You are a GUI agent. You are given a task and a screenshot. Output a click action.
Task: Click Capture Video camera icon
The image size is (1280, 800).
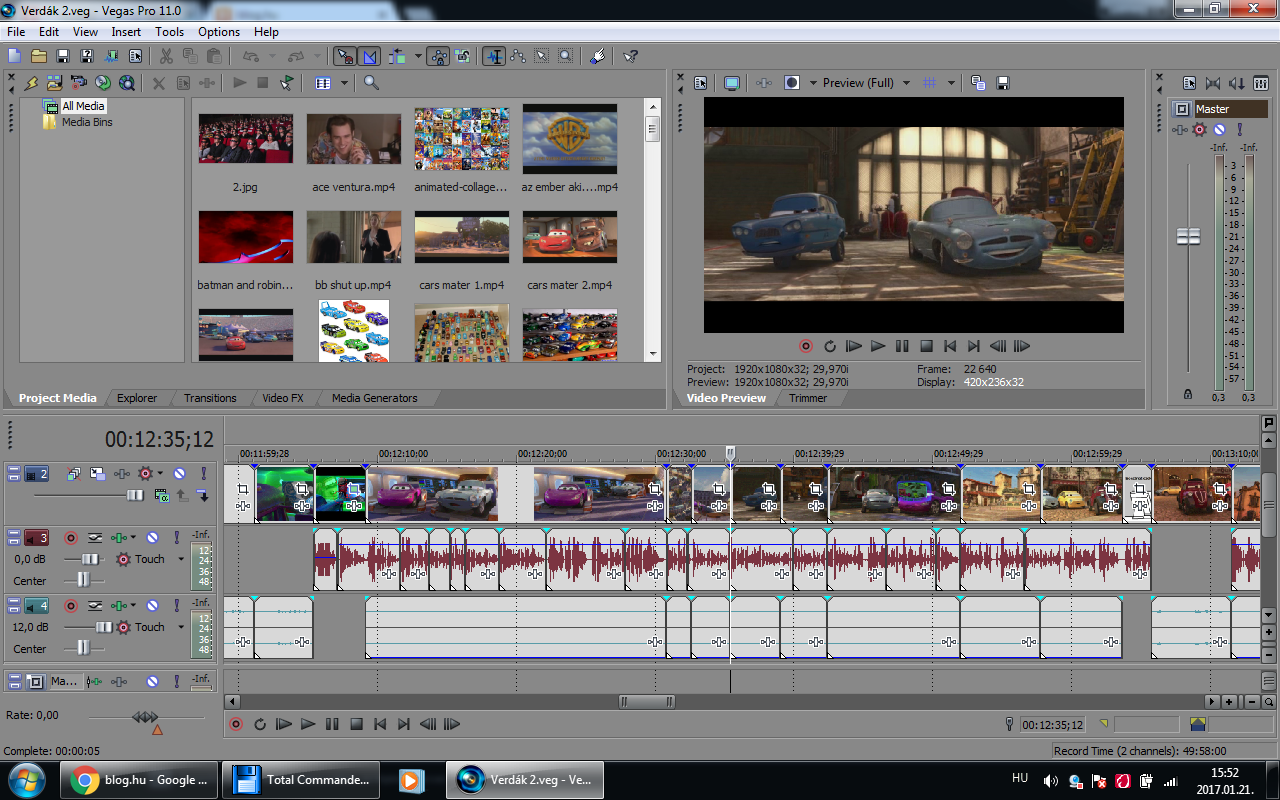point(78,83)
